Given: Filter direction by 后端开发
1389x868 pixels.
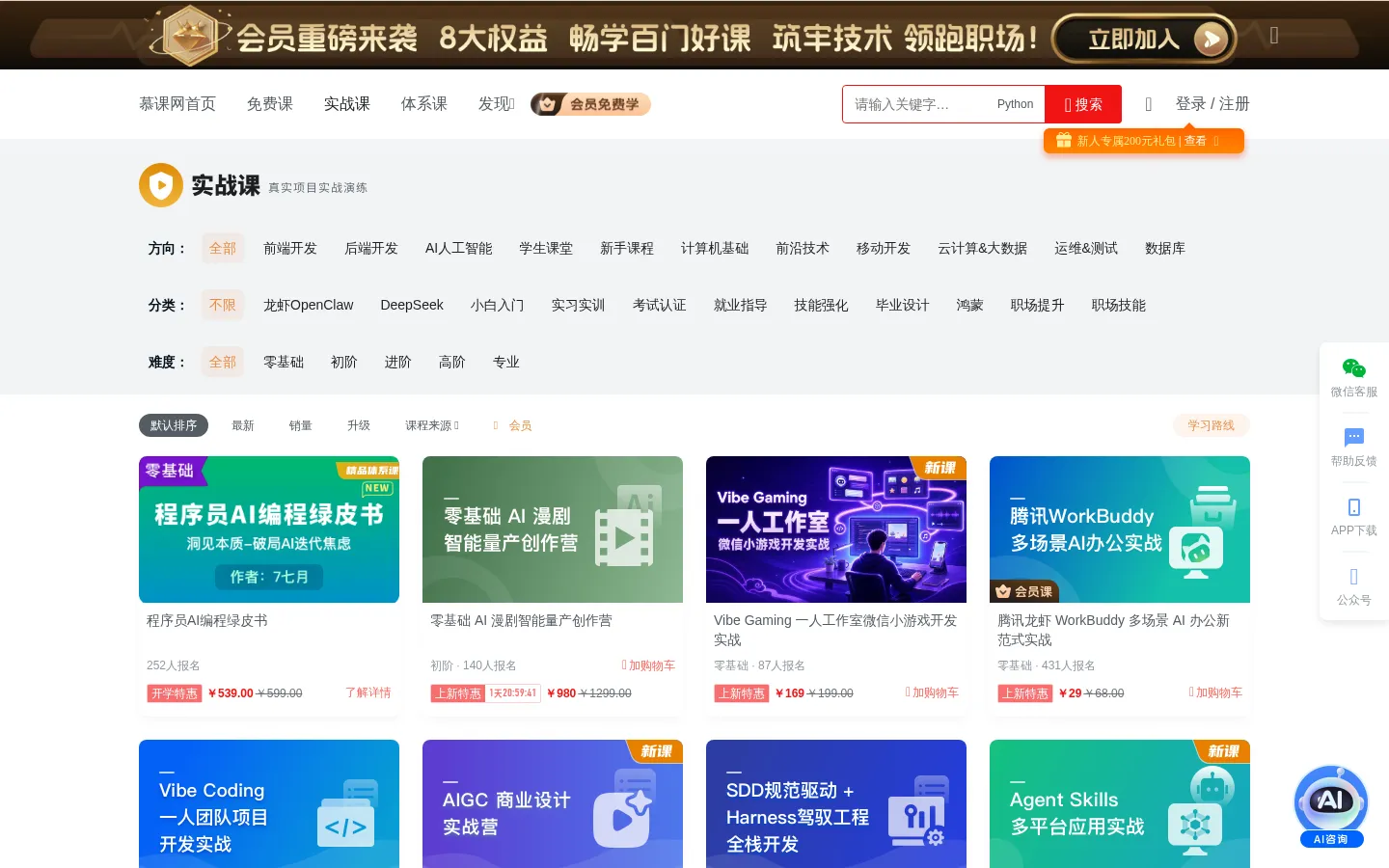Looking at the screenshot, I should pos(371,249).
